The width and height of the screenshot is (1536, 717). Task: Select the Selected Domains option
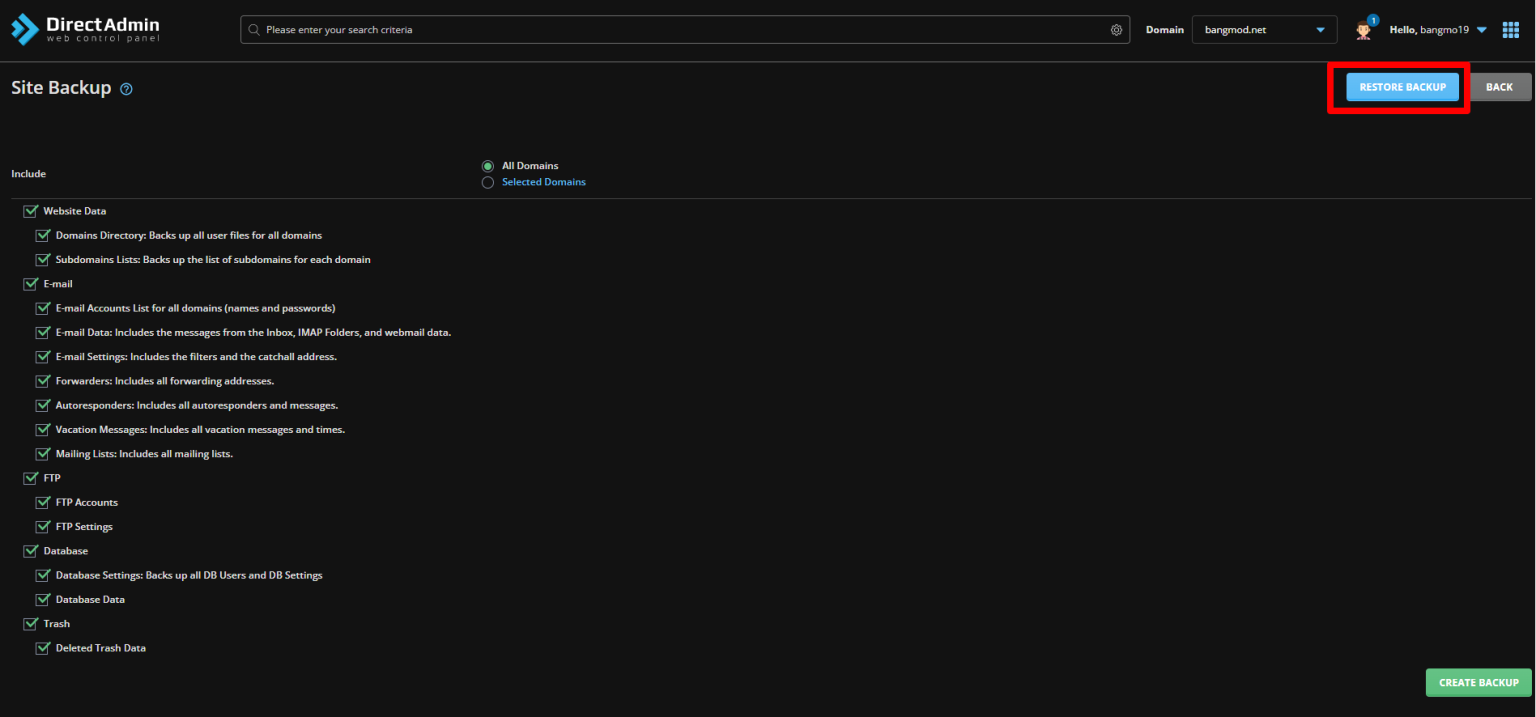[487, 182]
